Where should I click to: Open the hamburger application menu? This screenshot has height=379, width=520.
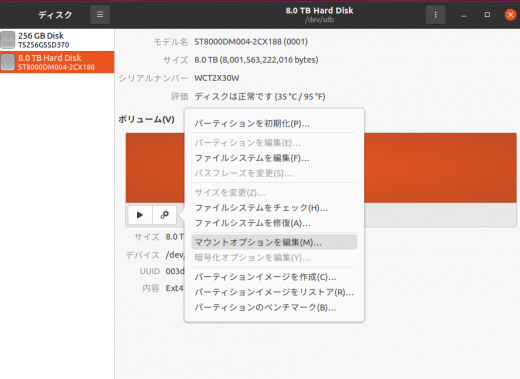(100, 15)
